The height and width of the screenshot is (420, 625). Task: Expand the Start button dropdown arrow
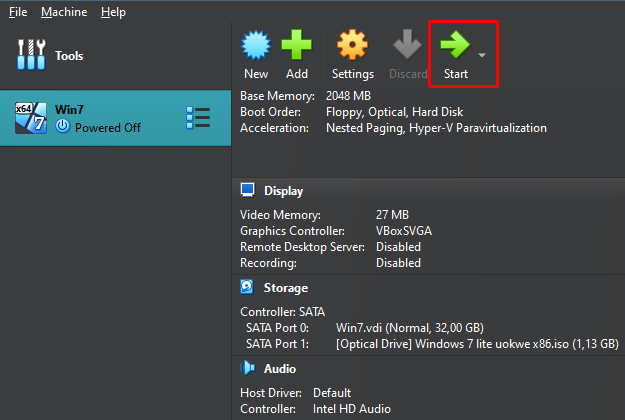482,55
